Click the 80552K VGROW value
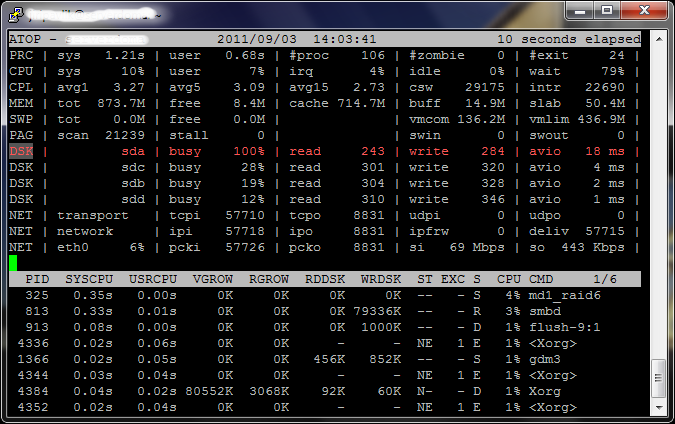 point(209,391)
